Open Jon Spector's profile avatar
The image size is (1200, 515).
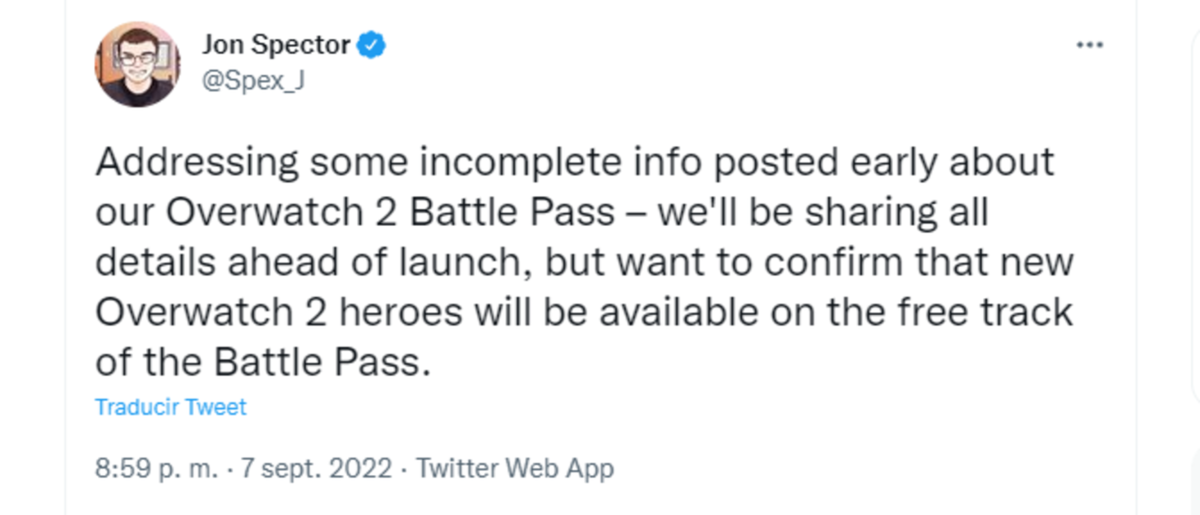pos(138,64)
